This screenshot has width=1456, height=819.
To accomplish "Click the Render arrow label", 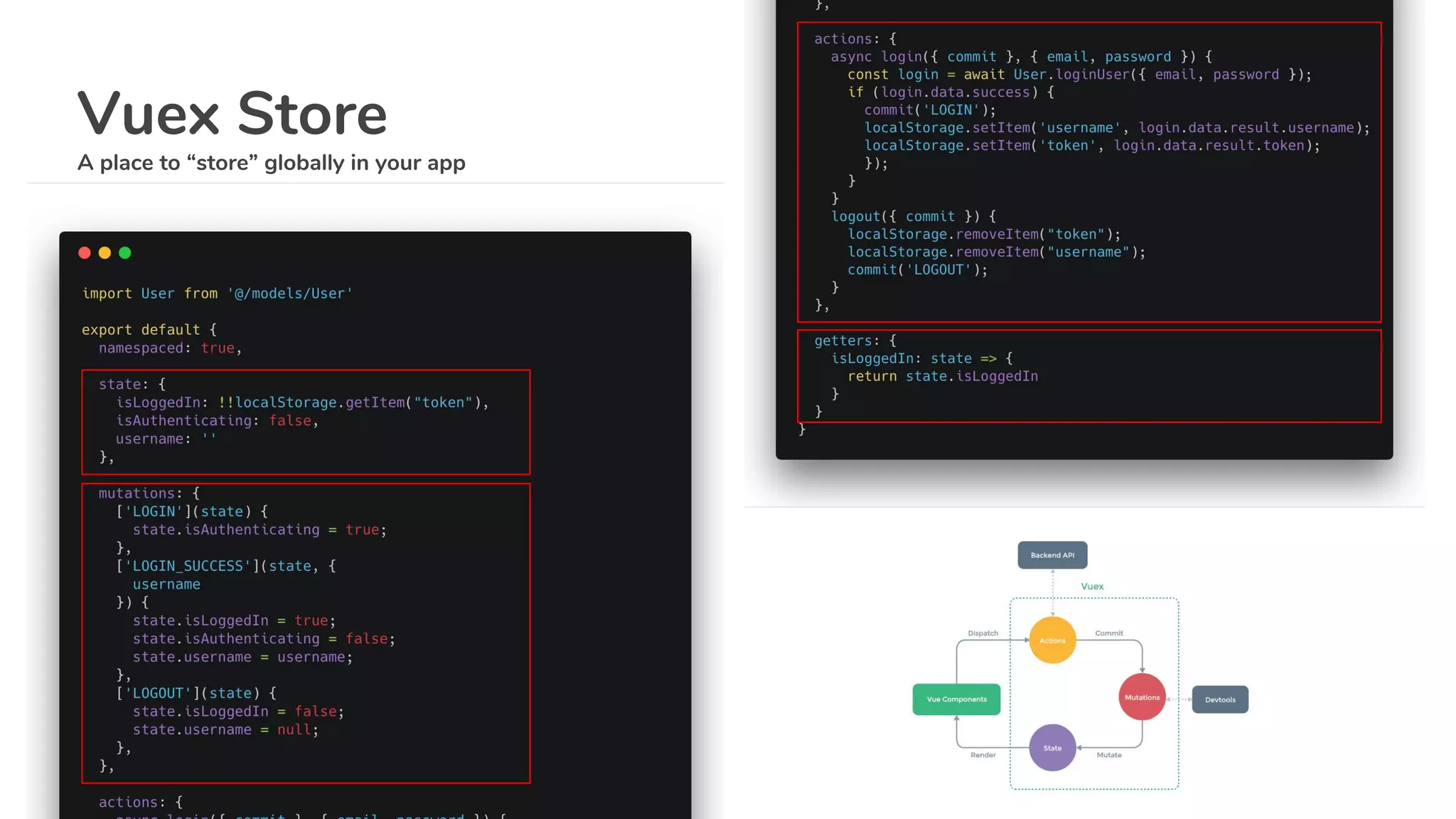I will coord(983,755).
